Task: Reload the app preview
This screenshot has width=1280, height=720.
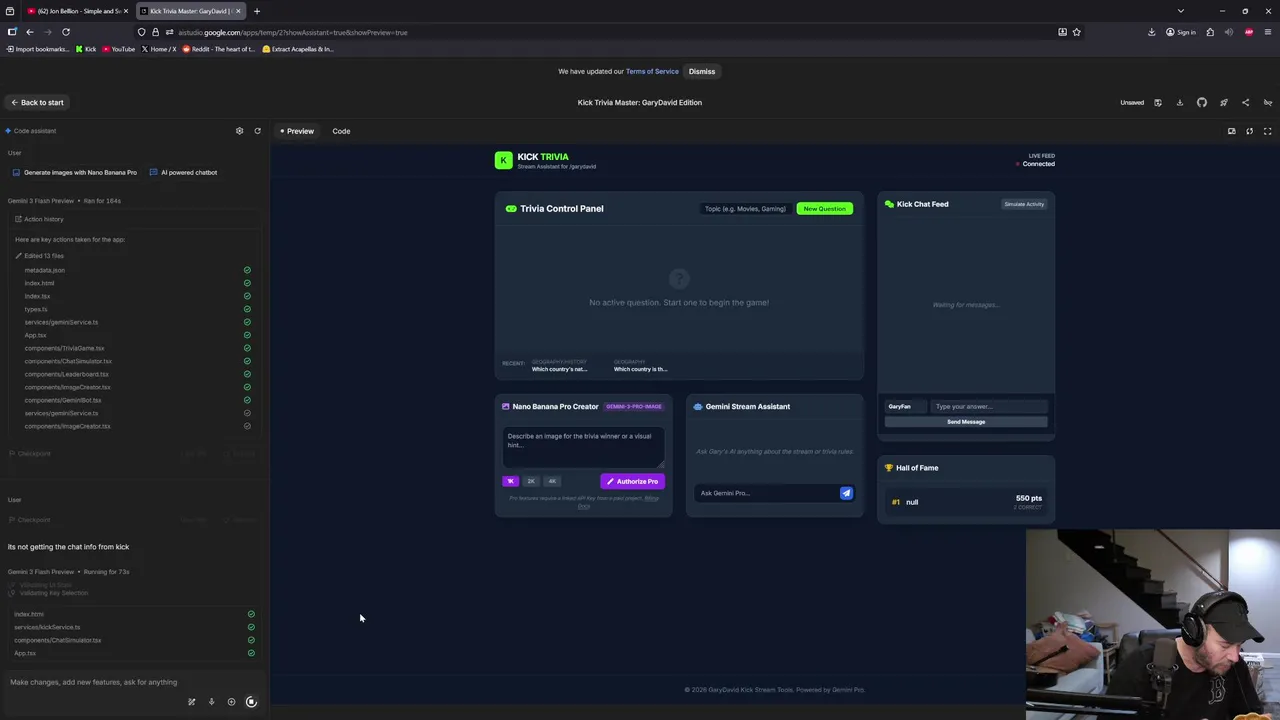Action: pos(1249,131)
